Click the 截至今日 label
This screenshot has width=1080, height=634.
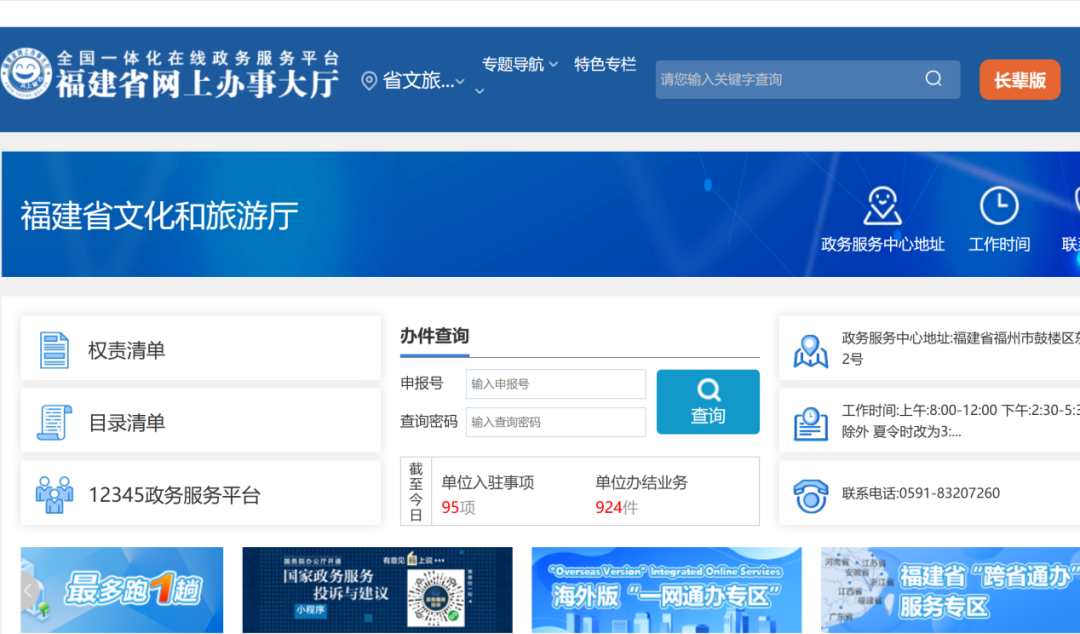(x=416, y=492)
